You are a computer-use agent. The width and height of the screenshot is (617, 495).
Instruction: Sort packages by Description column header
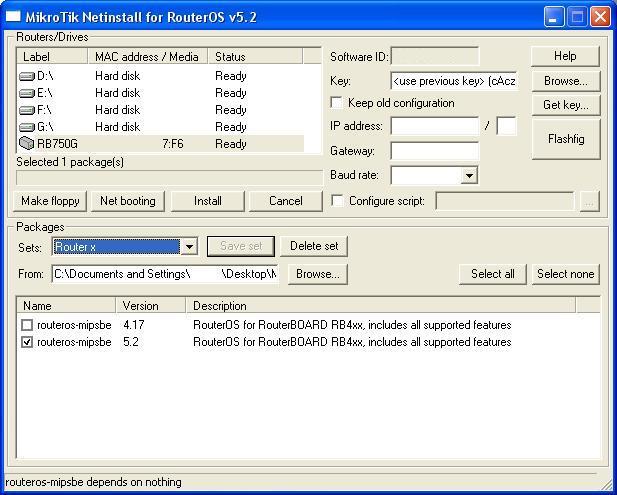click(x=381, y=306)
